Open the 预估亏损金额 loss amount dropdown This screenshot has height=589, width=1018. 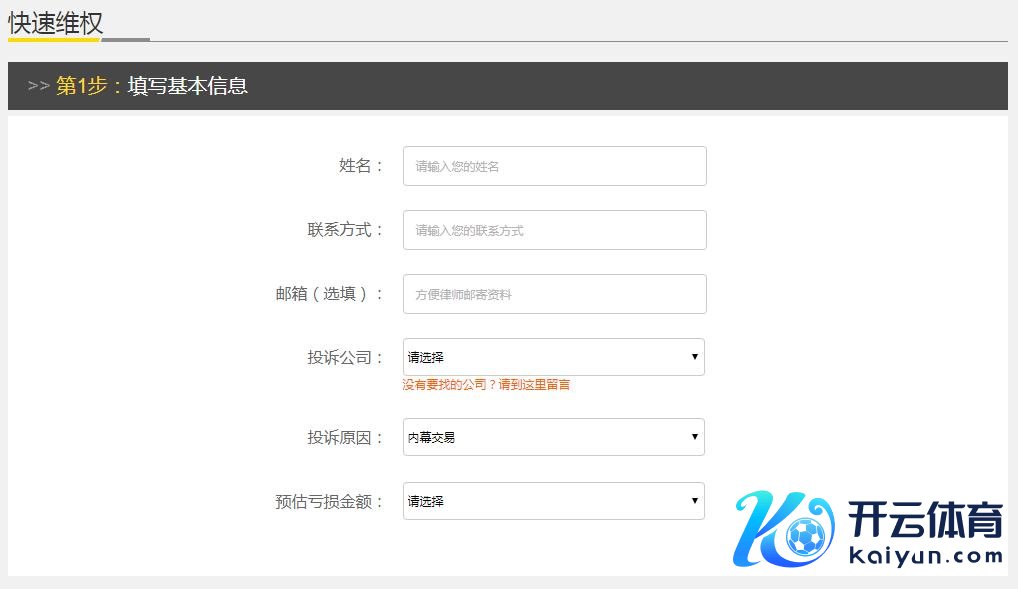click(x=553, y=501)
